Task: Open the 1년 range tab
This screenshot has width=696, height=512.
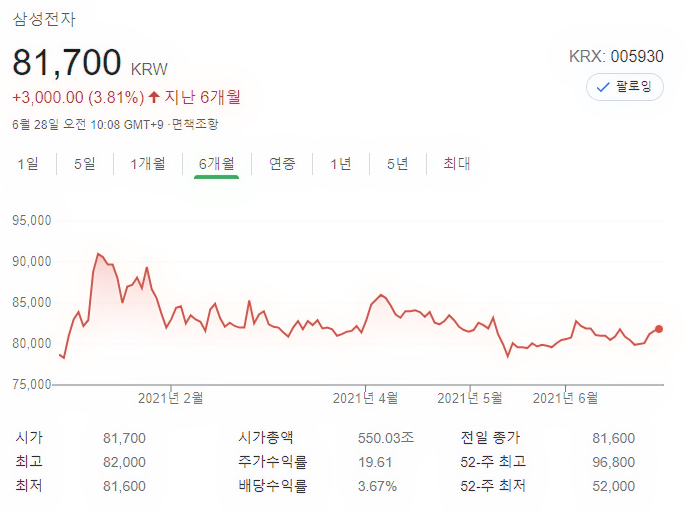Action: pos(341,164)
